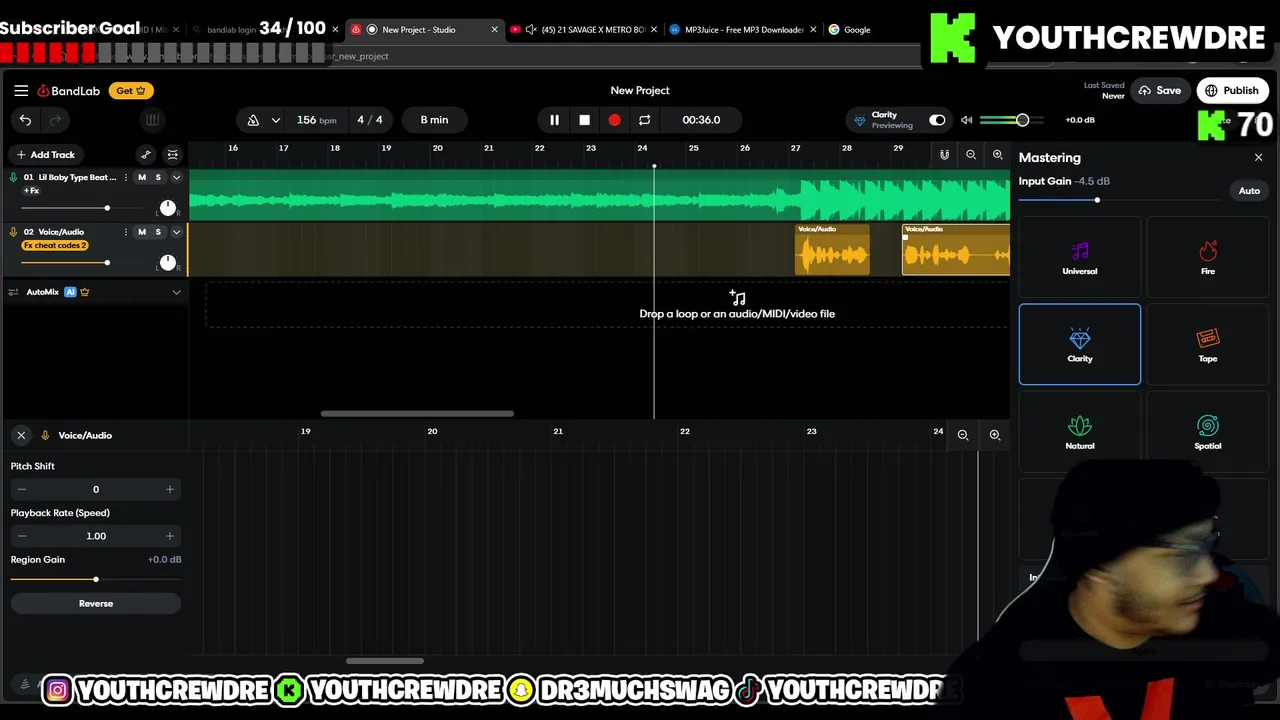Pause the playing track
The image size is (1280, 720).
554,120
